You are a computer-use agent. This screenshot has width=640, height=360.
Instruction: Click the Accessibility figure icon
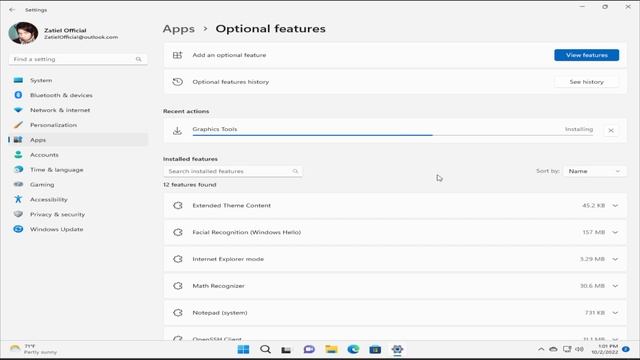18,199
